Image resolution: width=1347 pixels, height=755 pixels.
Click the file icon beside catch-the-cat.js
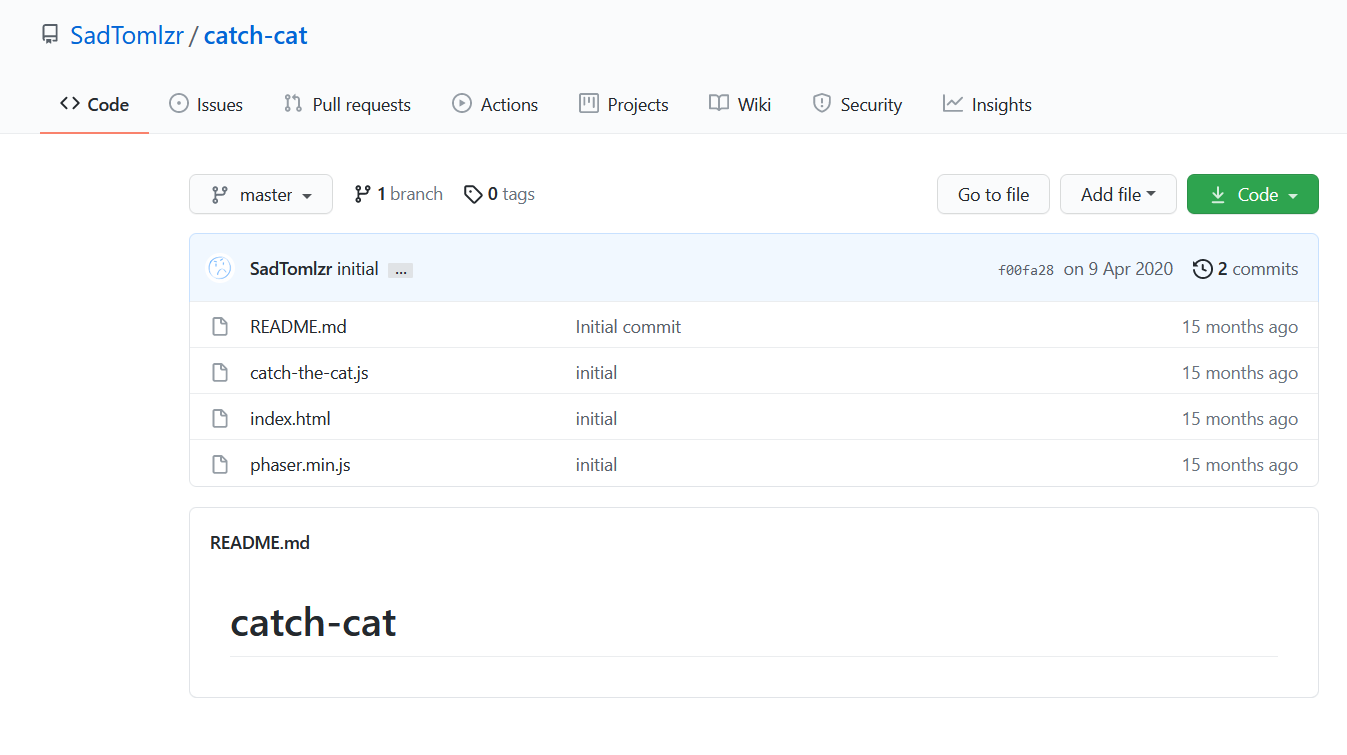point(220,373)
